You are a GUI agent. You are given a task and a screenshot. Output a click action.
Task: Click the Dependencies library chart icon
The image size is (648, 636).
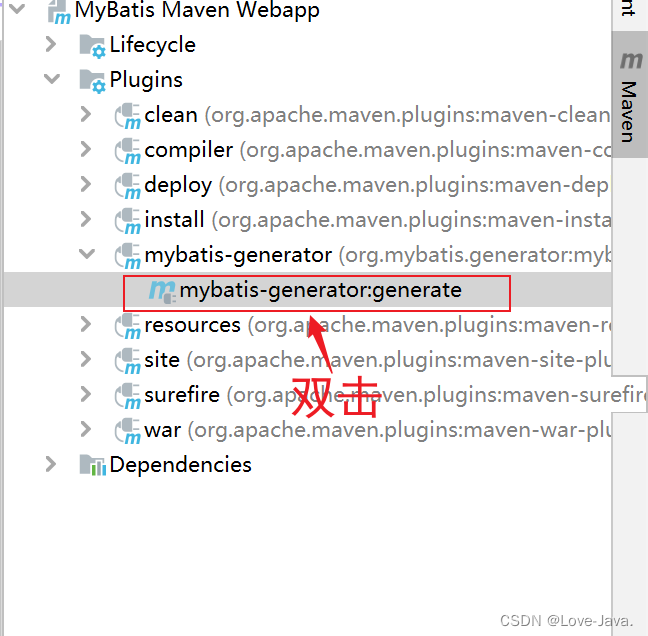(x=93, y=465)
